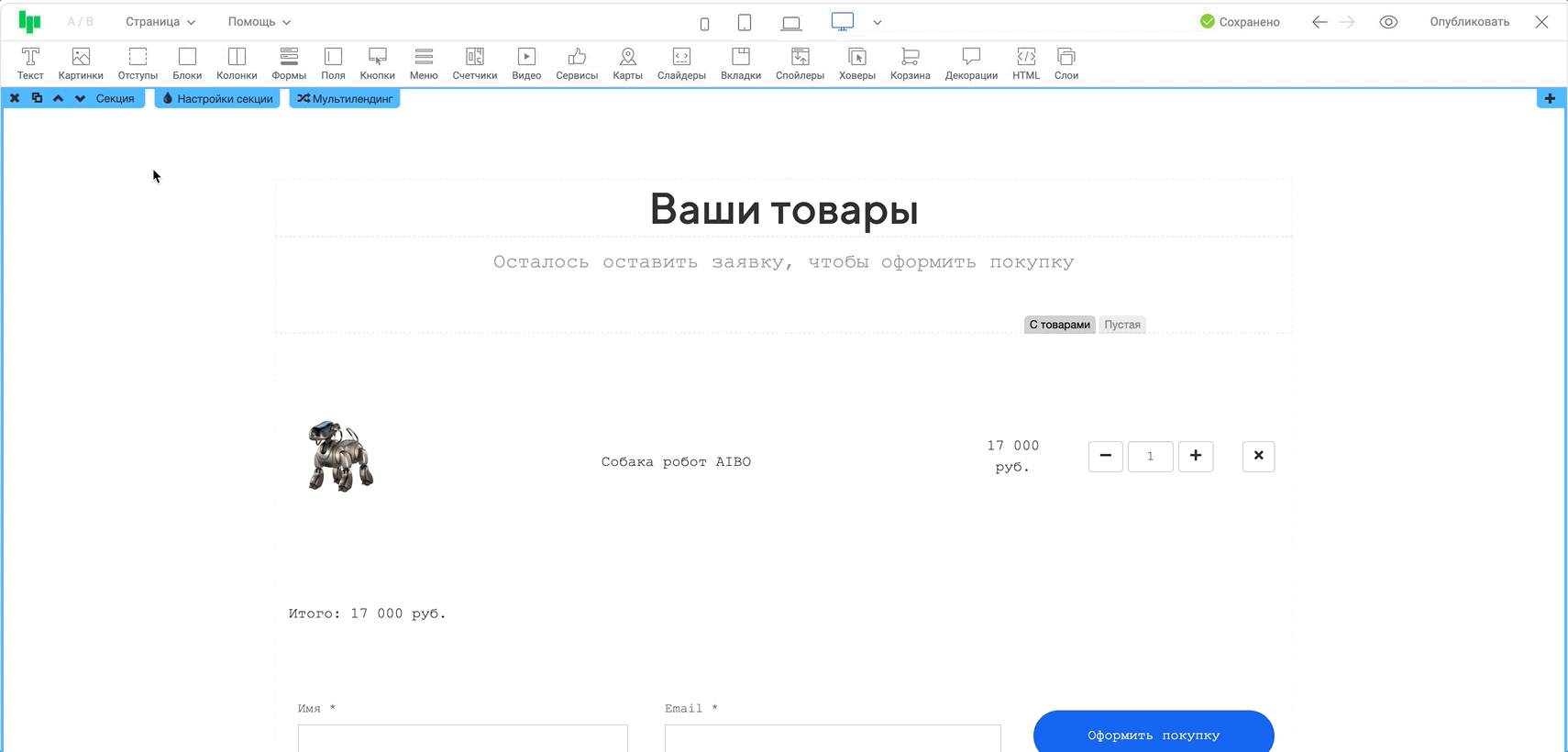Screen dimensions: 1568x752
Task: Open the Формы tool
Action: tap(289, 63)
